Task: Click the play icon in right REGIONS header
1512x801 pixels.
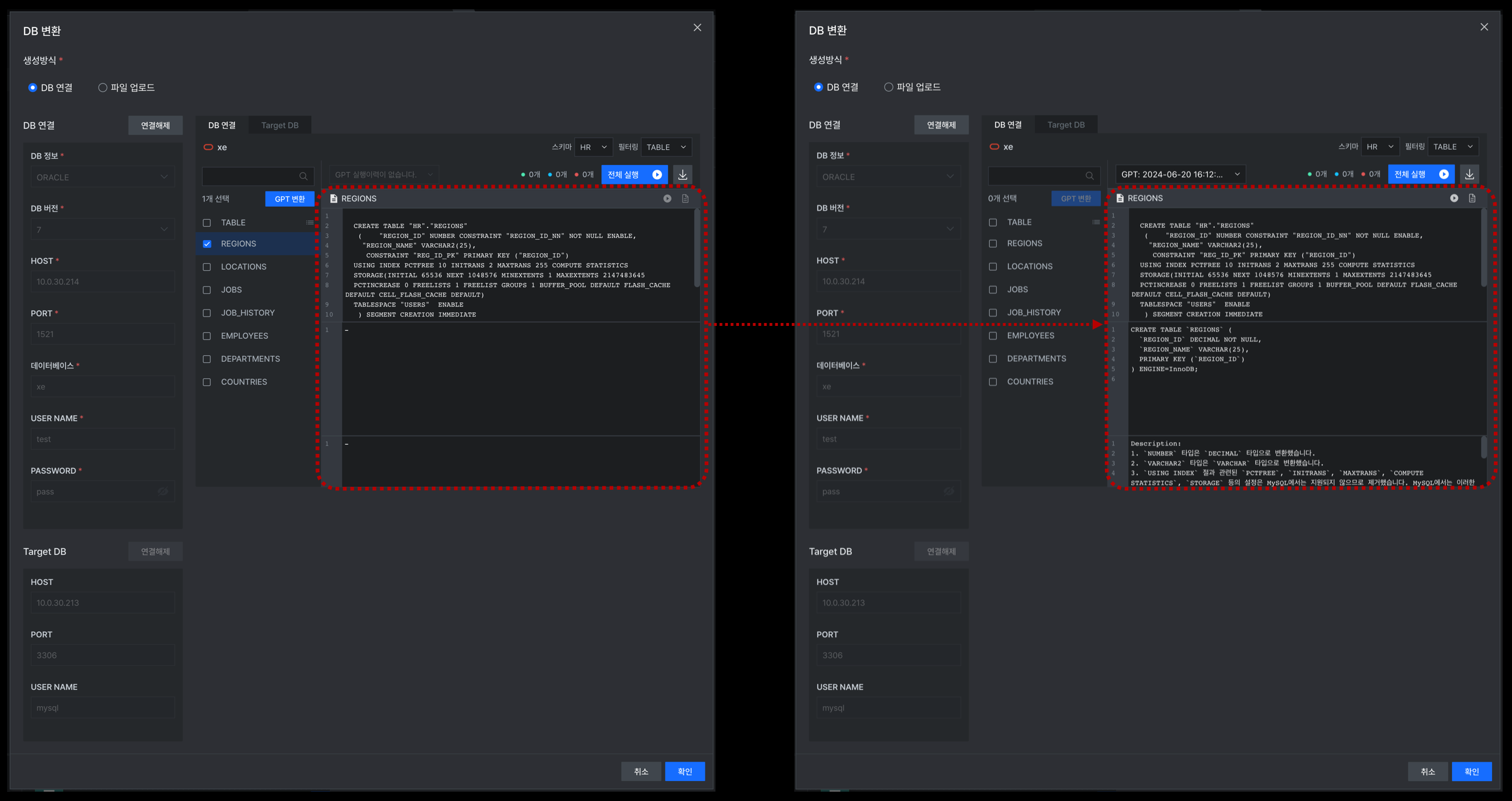Action: pyautogui.click(x=1454, y=198)
